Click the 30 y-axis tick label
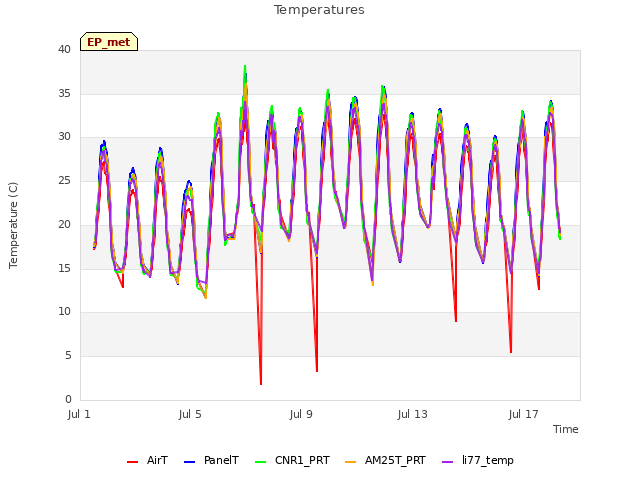Image resolution: width=640 pixels, height=480 pixels. pos(64,137)
